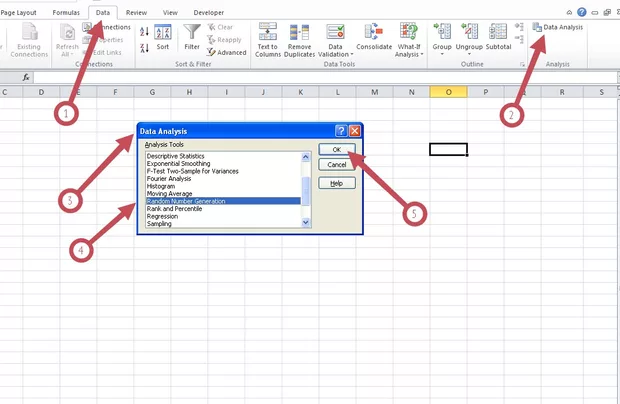Click the dialog's question mark icon

click(341, 131)
